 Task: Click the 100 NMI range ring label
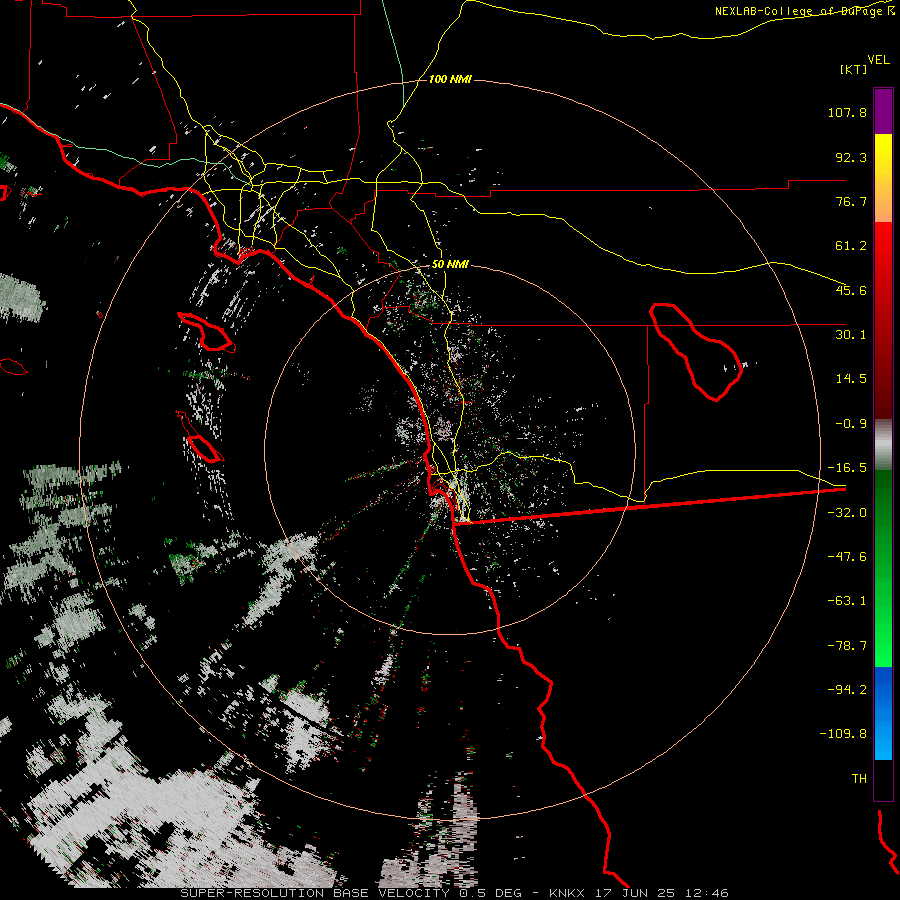(450, 79)
